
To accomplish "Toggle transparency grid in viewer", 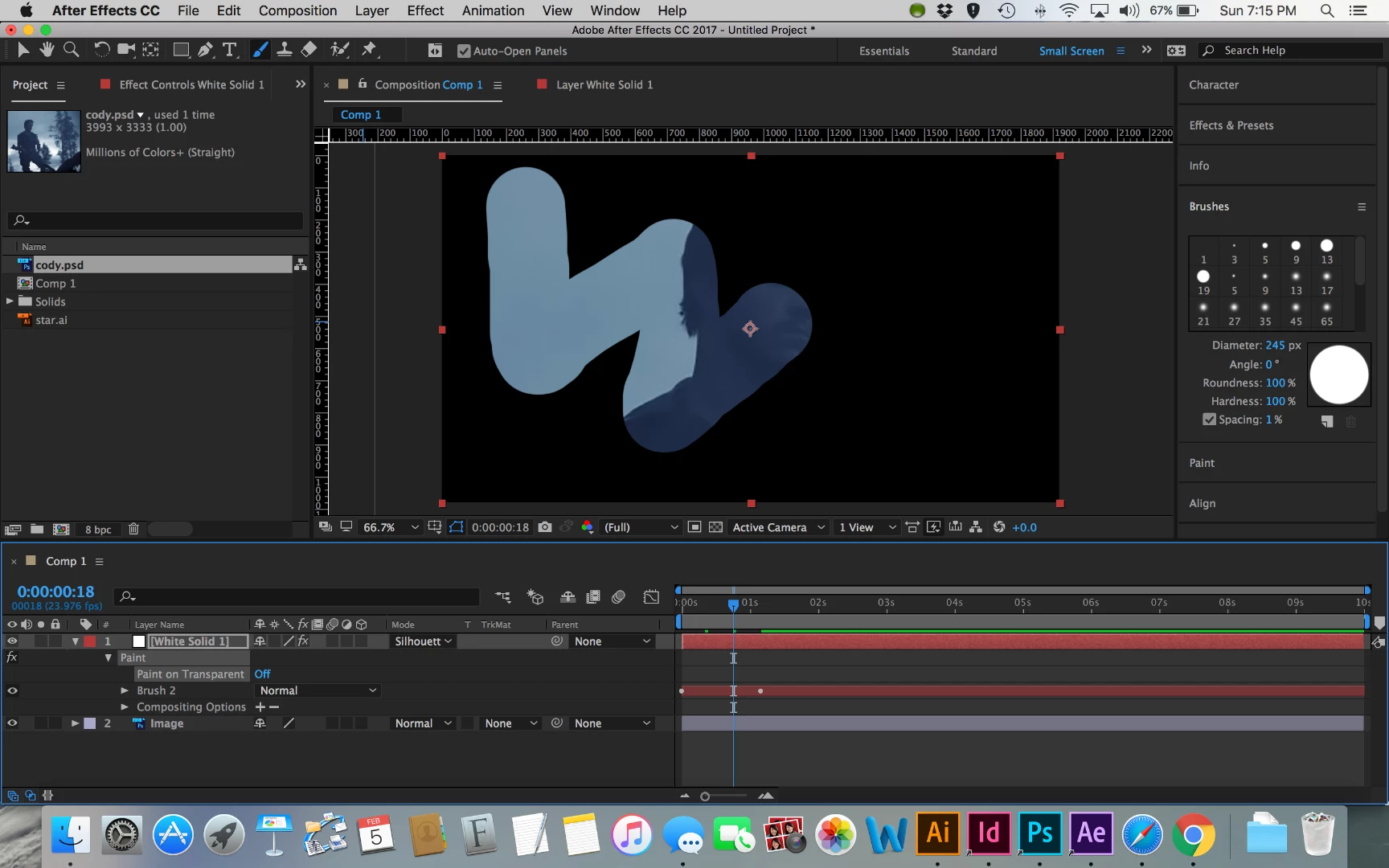I will click(715, 527).
